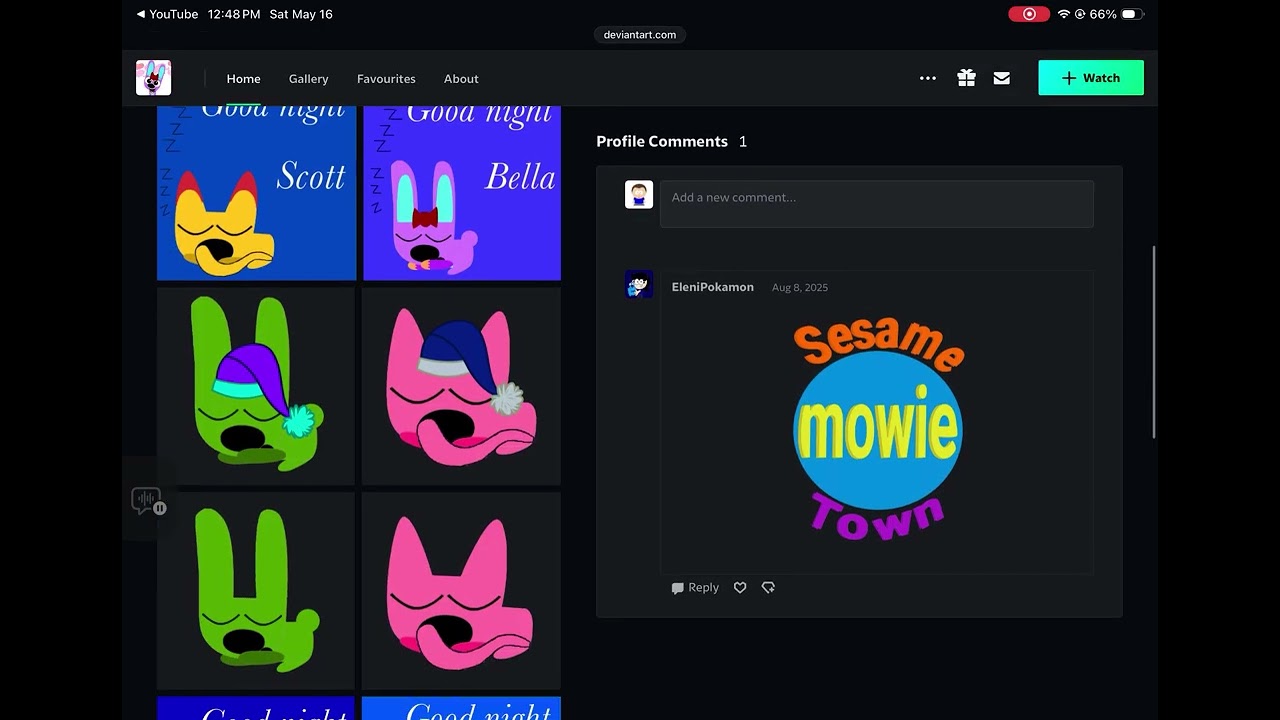This screenshot has height=720, width=1280.
Task: Open the About tab
Action: click(x=461, y=79)
